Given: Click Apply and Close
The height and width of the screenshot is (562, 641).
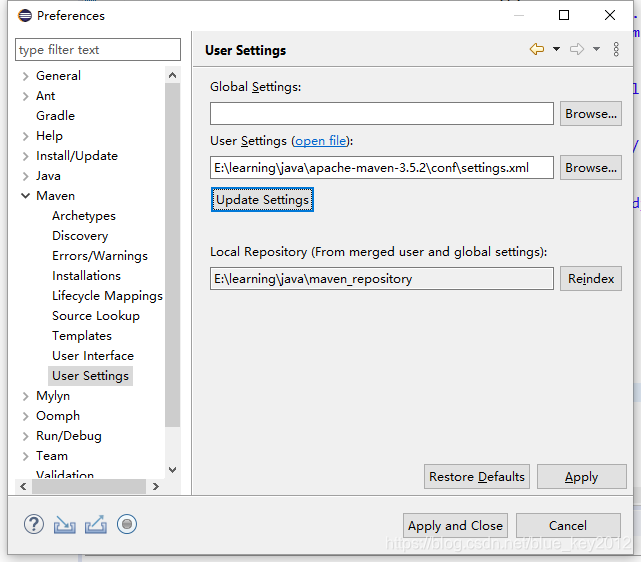Looking at the screenshot, I should click(x=455, y=526).
